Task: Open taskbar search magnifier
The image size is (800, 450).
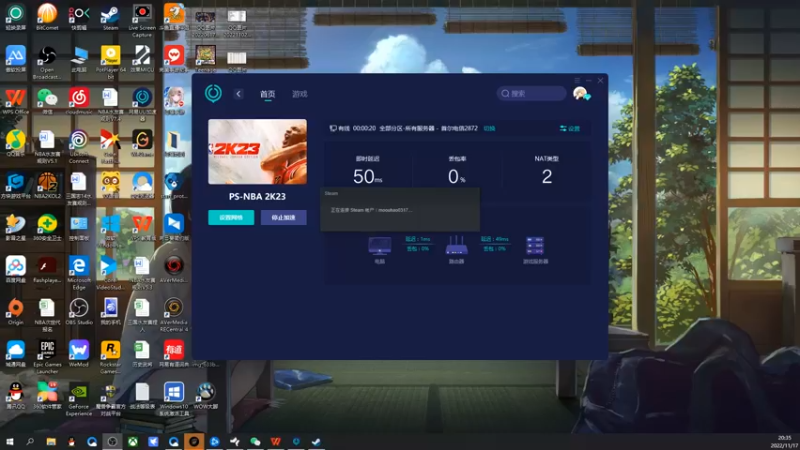Action: pos(30,441)
